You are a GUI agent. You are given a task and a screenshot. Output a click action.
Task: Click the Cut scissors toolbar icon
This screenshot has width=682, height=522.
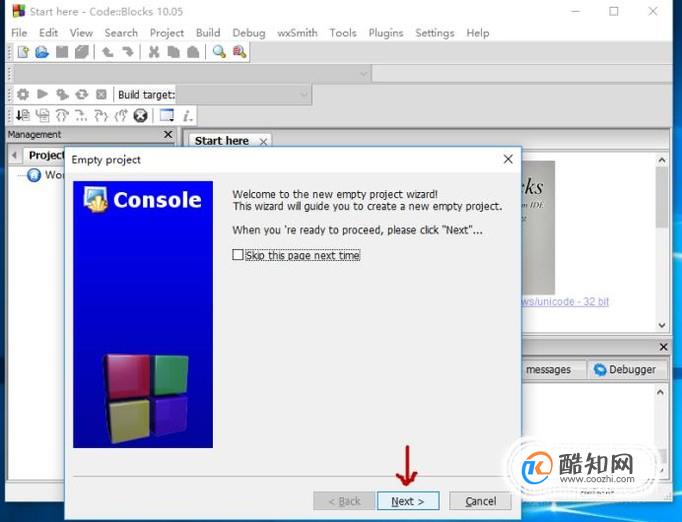point(154,52)
